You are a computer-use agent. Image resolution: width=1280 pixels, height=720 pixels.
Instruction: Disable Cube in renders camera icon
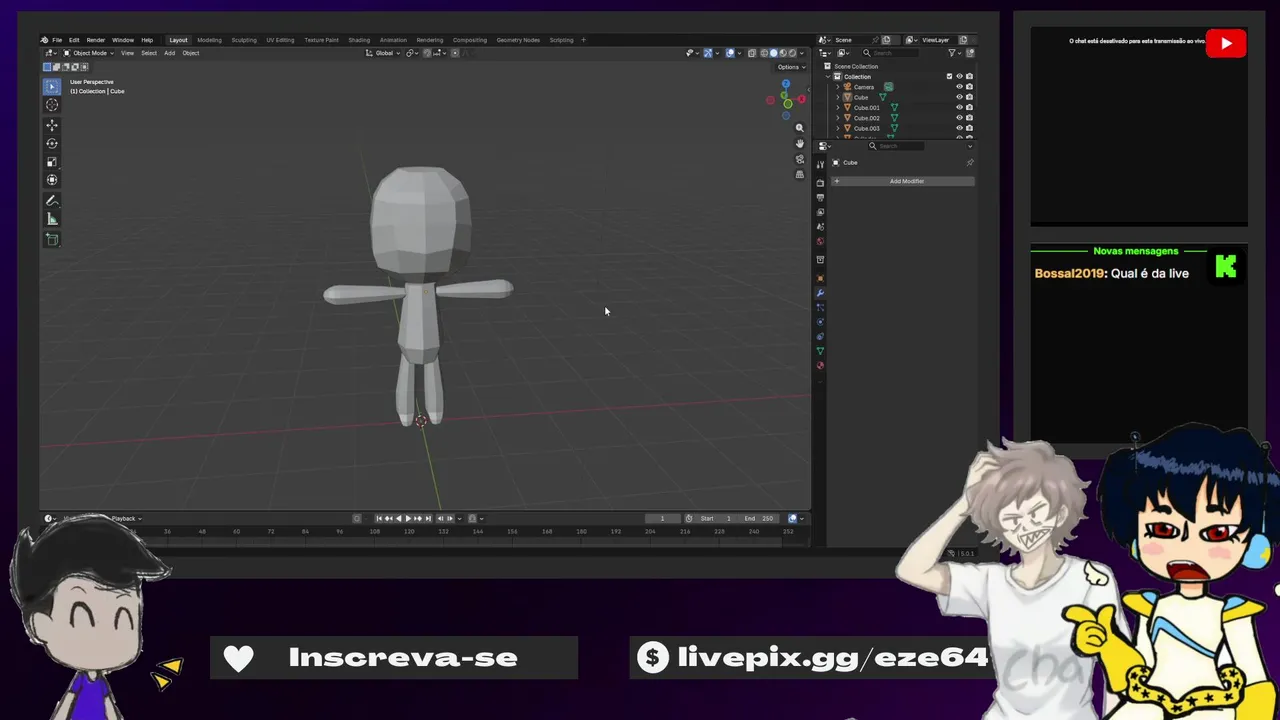tap(969, 97)
